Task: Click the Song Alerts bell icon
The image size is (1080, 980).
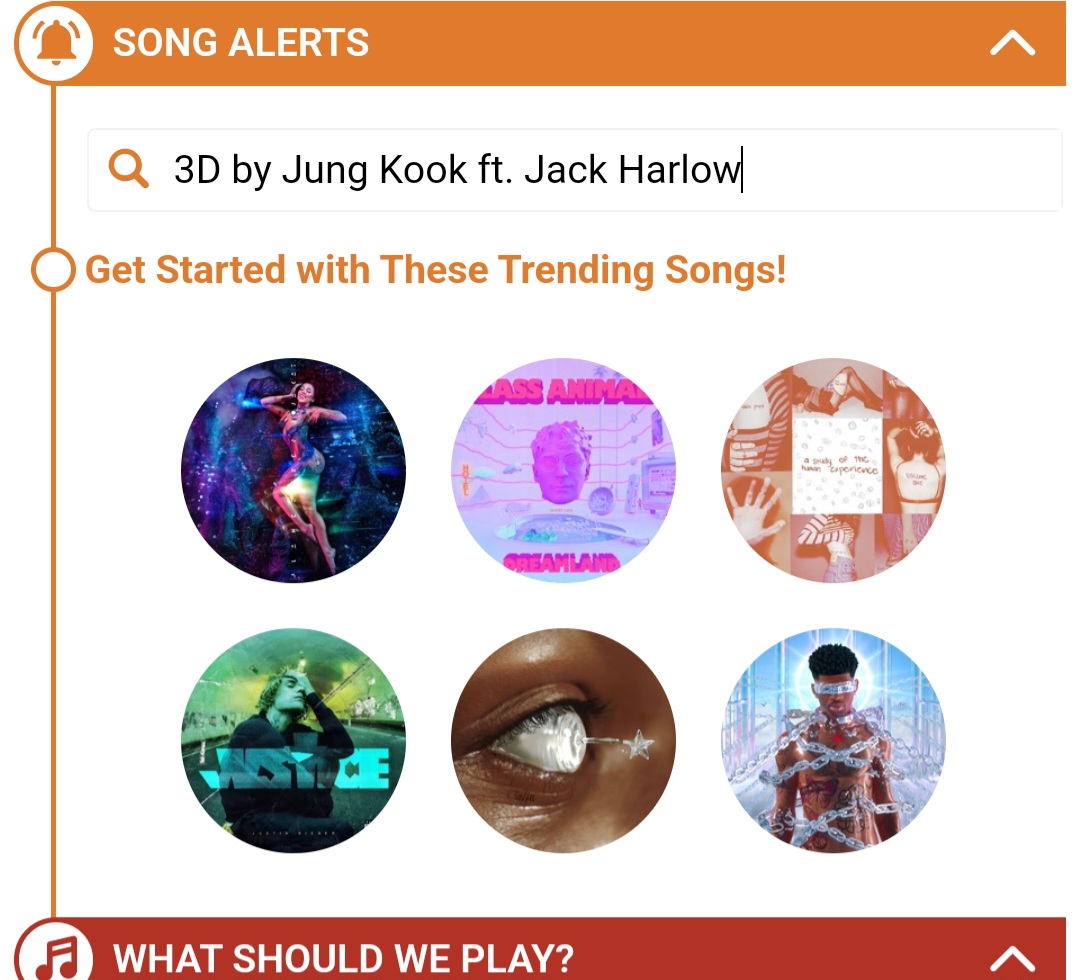Action: coord(54,43)
